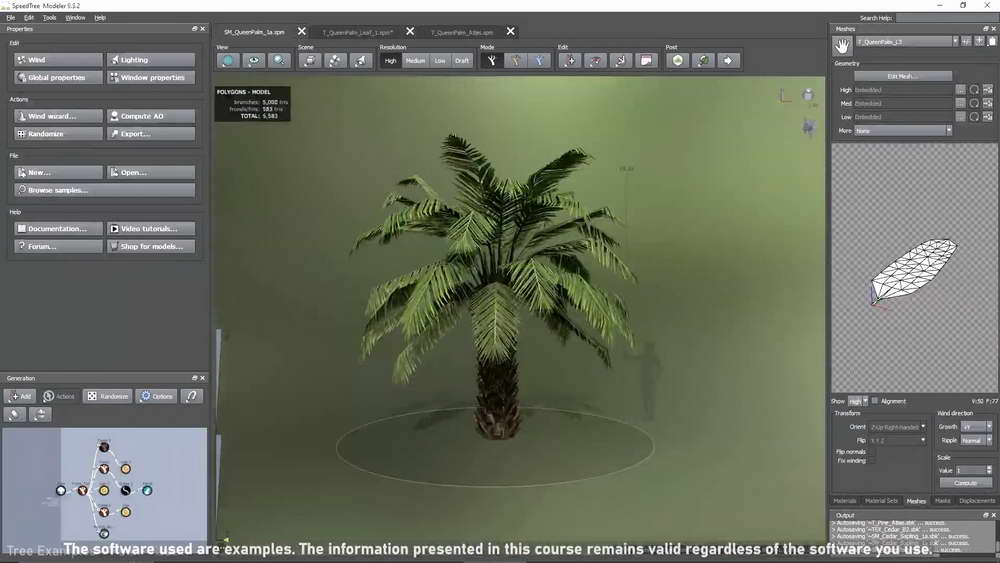Click the clipboard icon in Meshes panel header
The width and height of the screenshot is (1000, 563).
coord(992,41)
